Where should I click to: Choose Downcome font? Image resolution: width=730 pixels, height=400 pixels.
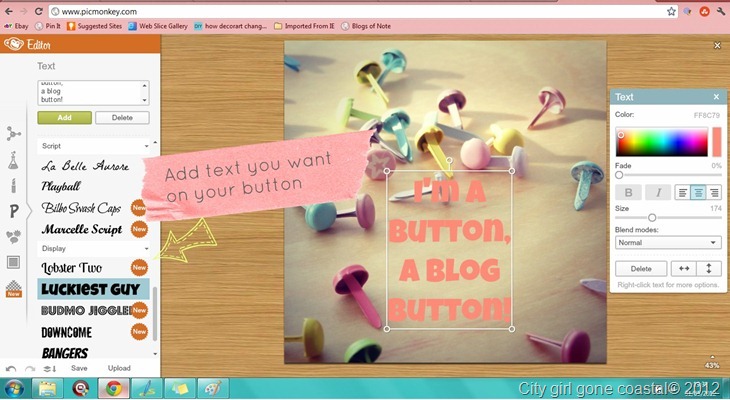point(67,332)
